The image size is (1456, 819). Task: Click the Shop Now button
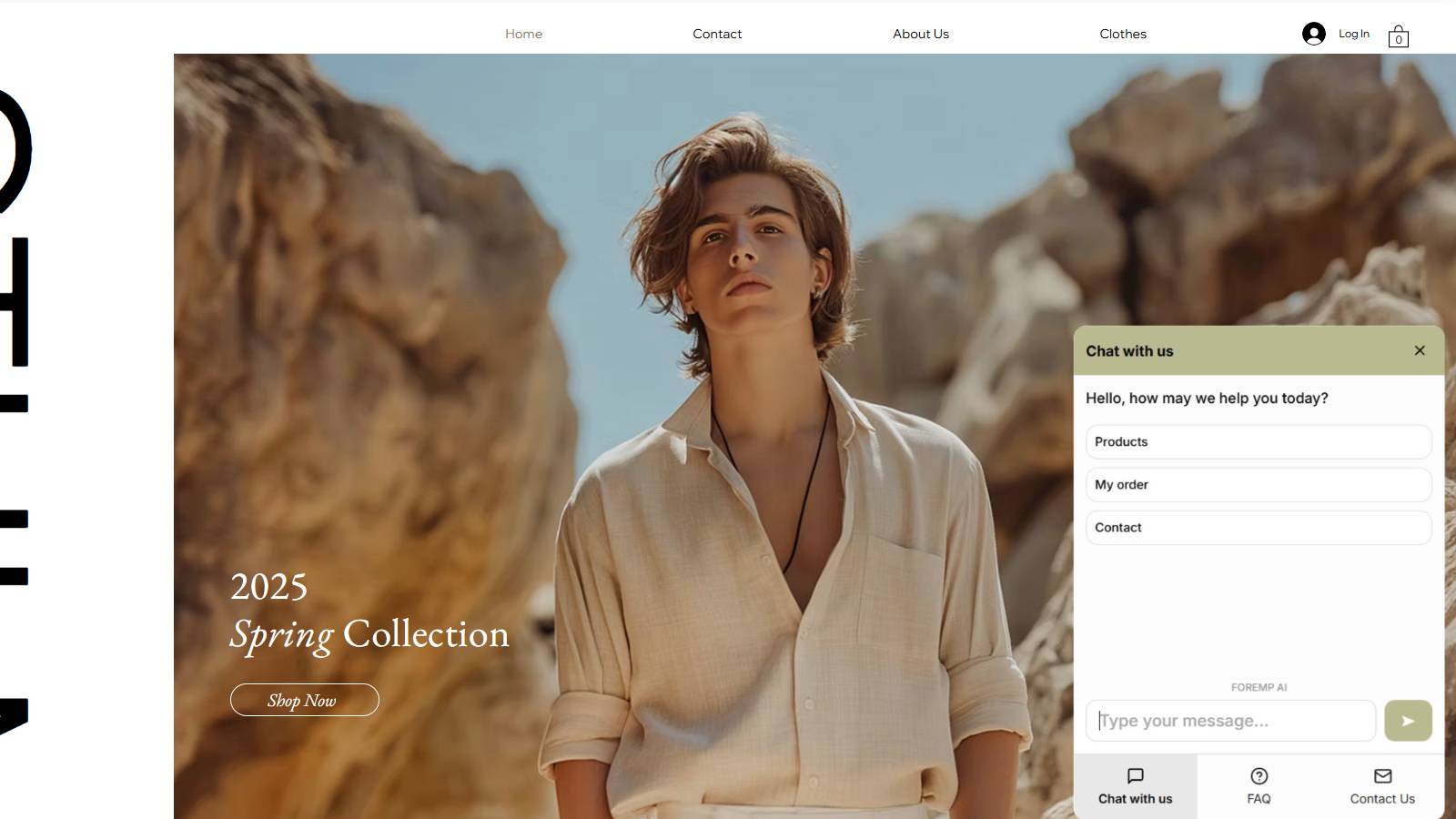pyautogui.click(x=304, y=700)
